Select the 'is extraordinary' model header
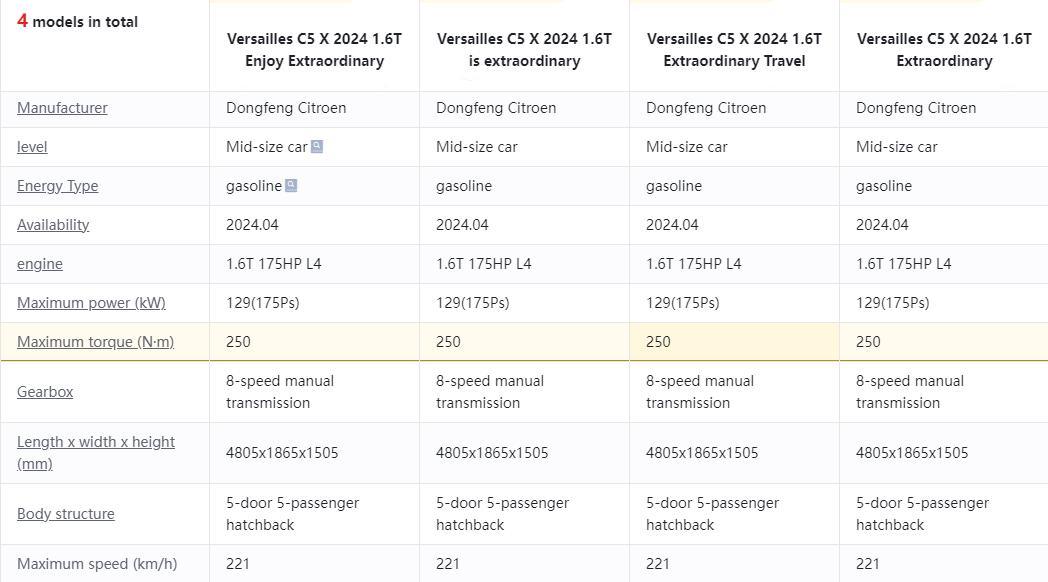 [524, 49]
